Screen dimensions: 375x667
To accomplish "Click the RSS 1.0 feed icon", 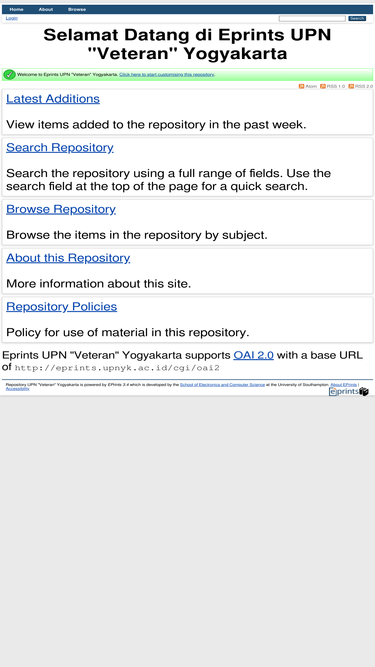I will tap(323, 86).
